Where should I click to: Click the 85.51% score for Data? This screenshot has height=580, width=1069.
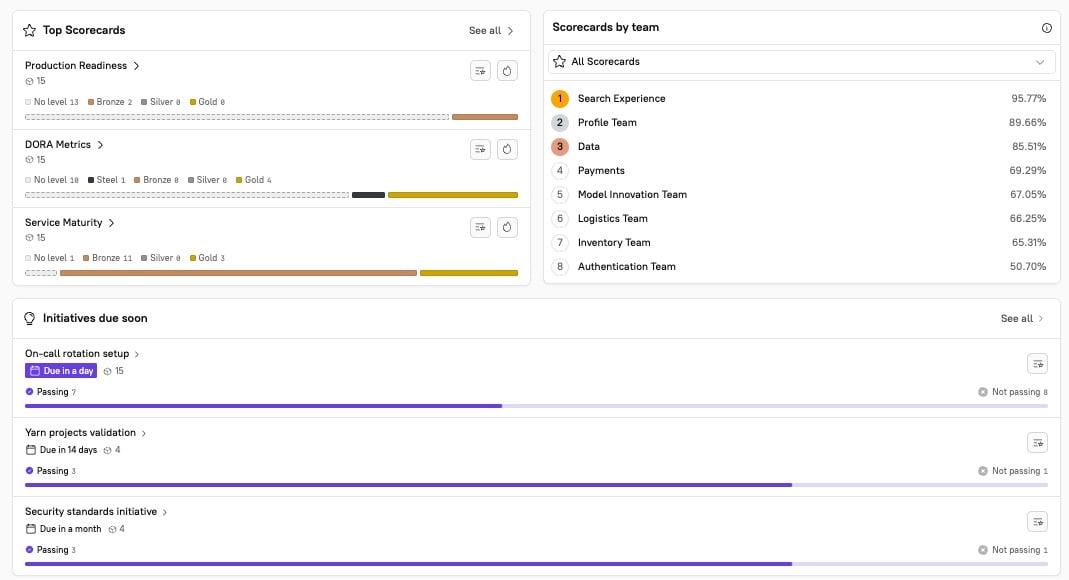(x=1029, y=147)
